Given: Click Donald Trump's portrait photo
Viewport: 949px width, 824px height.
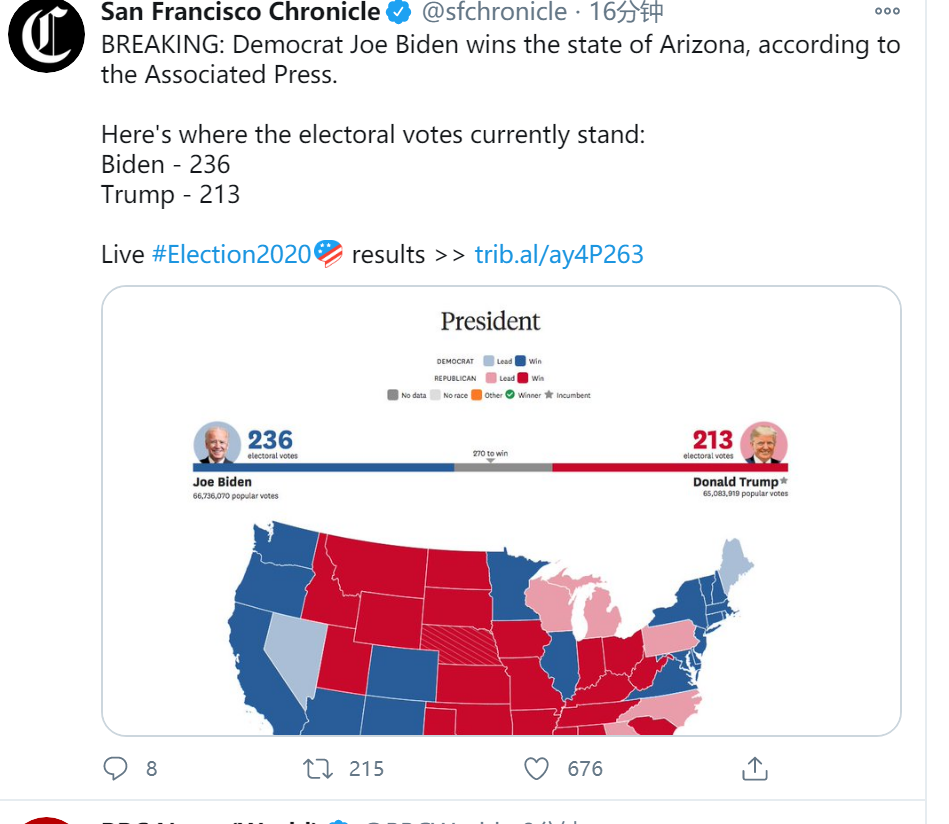Looking at the screenshot, I should point(765,444).
